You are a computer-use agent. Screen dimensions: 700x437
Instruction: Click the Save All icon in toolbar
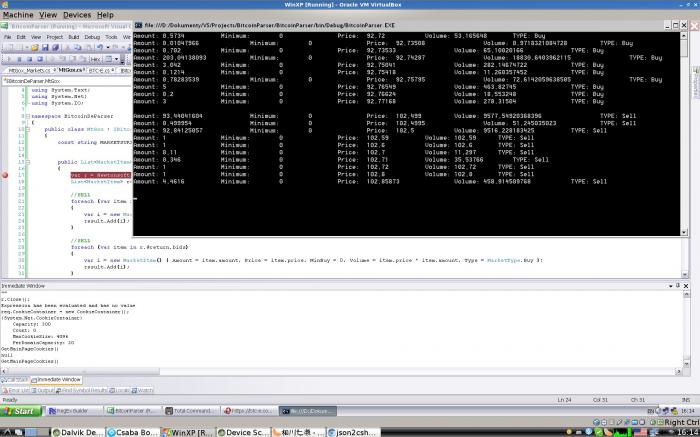pyautogui.click(x=55, y=47)
